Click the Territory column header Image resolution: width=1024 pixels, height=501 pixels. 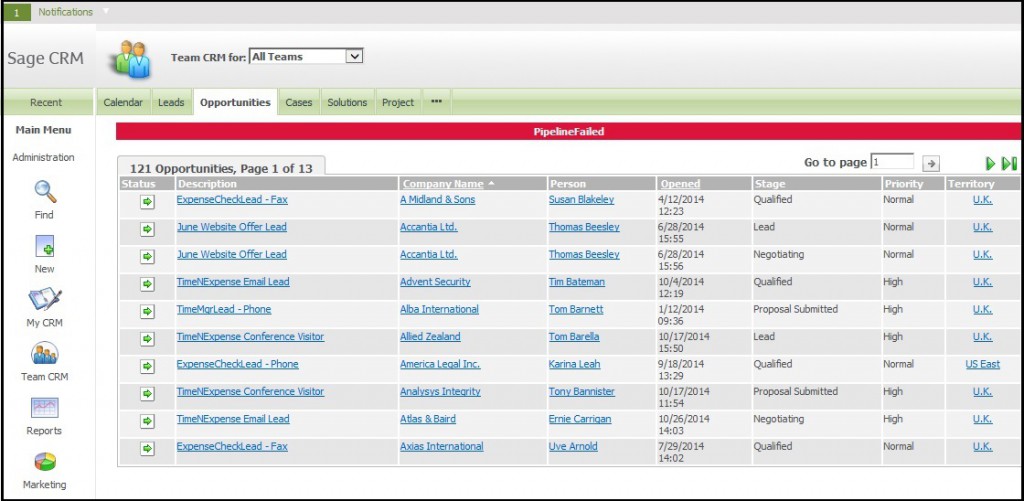(x=972, y=184)
